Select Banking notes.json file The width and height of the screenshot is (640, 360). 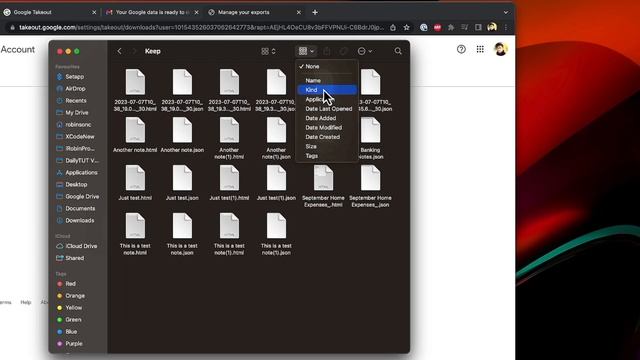pyautogui.click(x=370, y=139)
